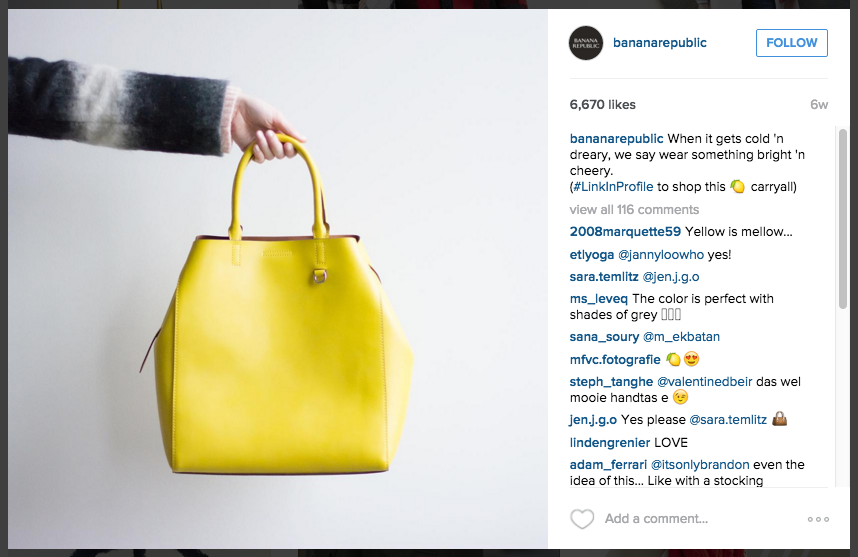Image resolution: width=858 pixels, height=557 pixels.
Task: Click the @itsonlybrandon mention
Action: (700, 465)
